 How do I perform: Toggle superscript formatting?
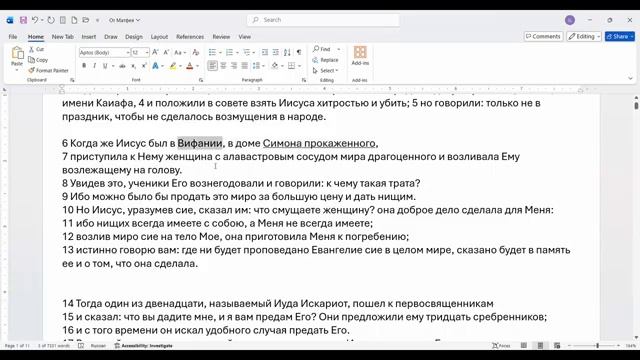pos(144,66)
